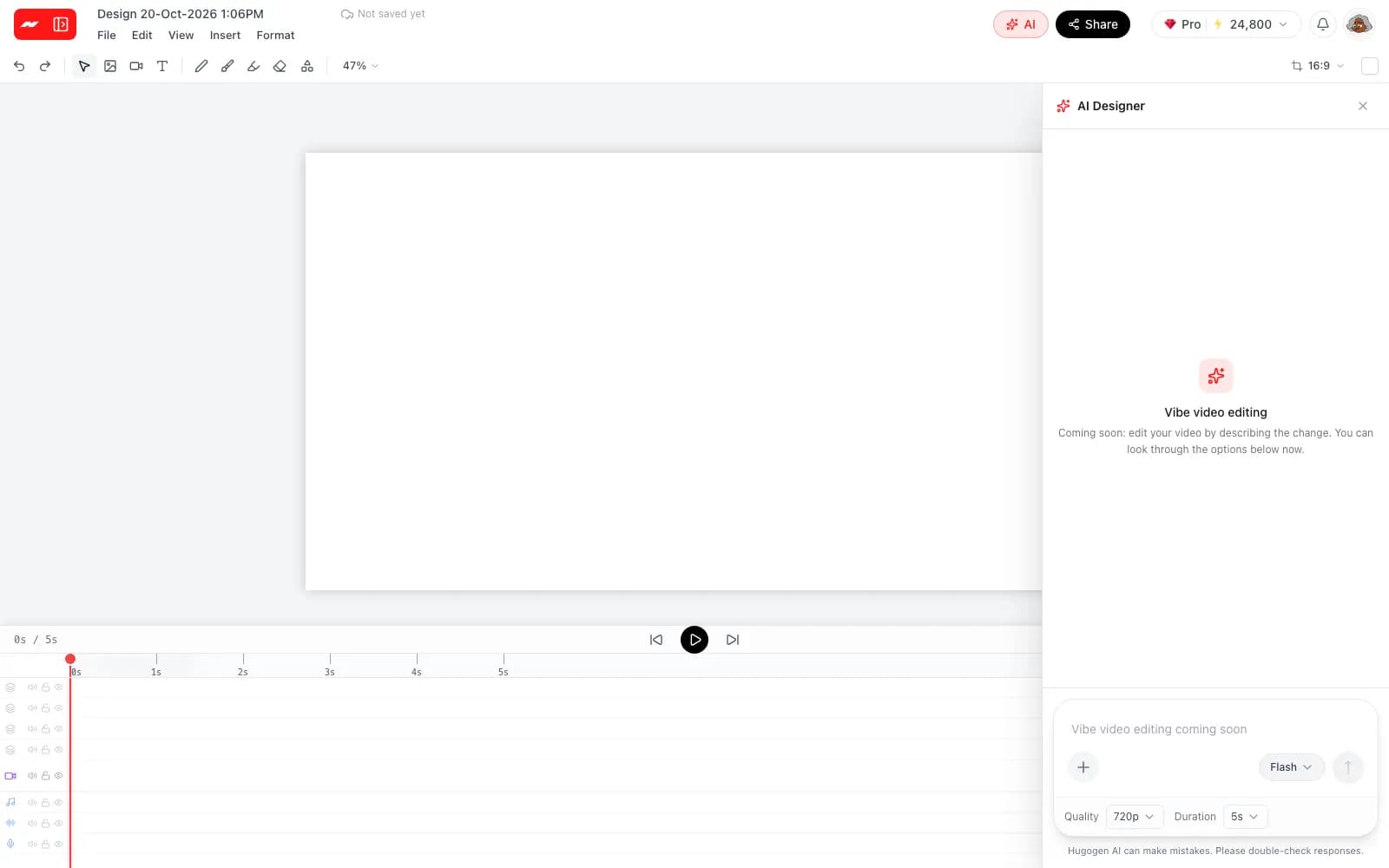Open the Insert menu
The image size is (1389, 868).
pos(225,36)
